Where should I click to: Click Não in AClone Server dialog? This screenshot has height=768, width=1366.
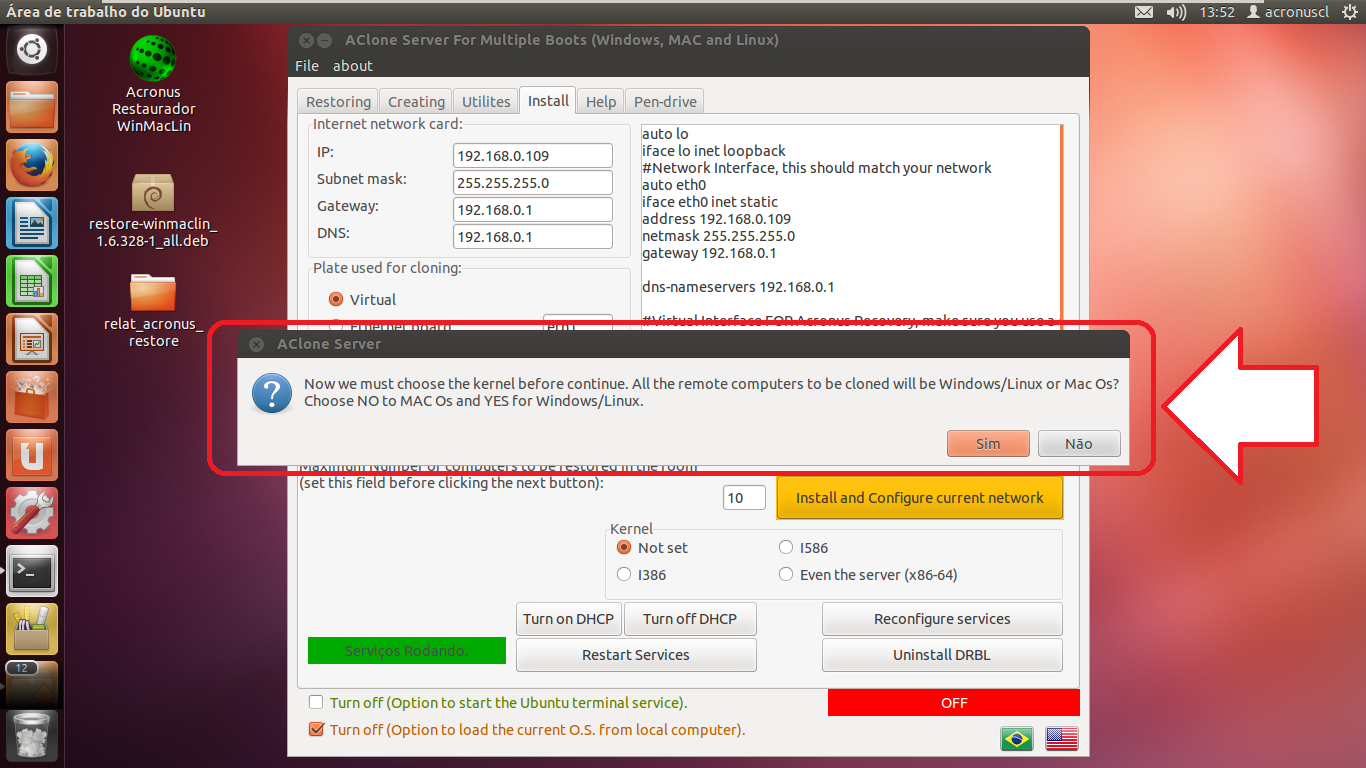(1079, 443)
